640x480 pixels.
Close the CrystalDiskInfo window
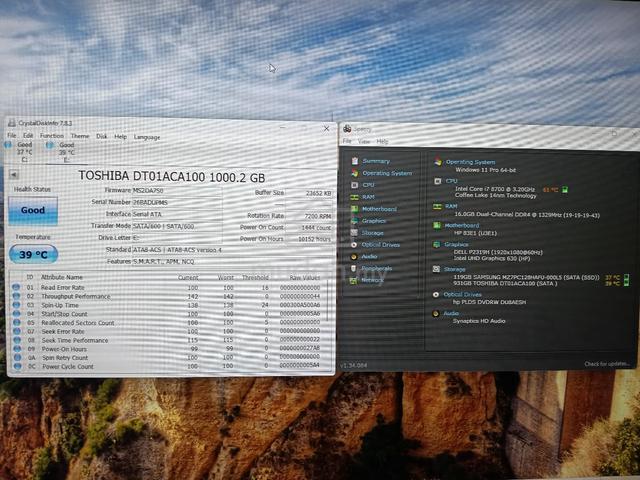[327, 129]
